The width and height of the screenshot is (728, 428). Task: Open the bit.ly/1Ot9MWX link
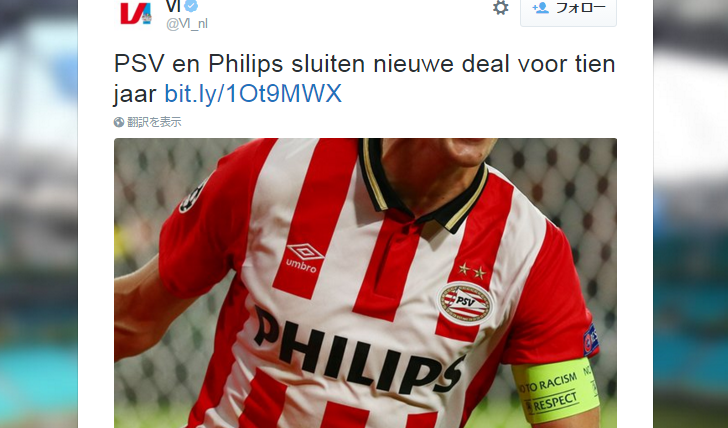coord(253,93)
